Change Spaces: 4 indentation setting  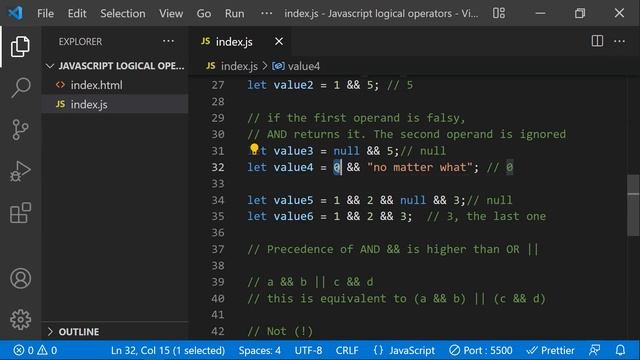(260, 350)
